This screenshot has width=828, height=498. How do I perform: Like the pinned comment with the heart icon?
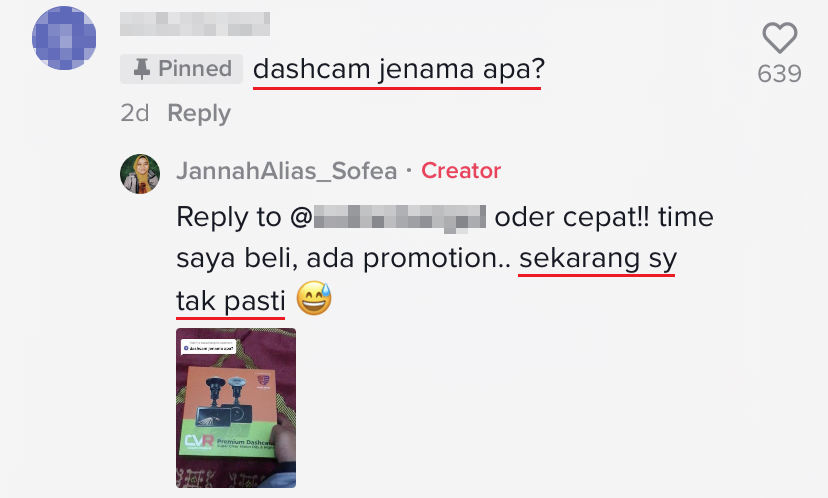779,38
